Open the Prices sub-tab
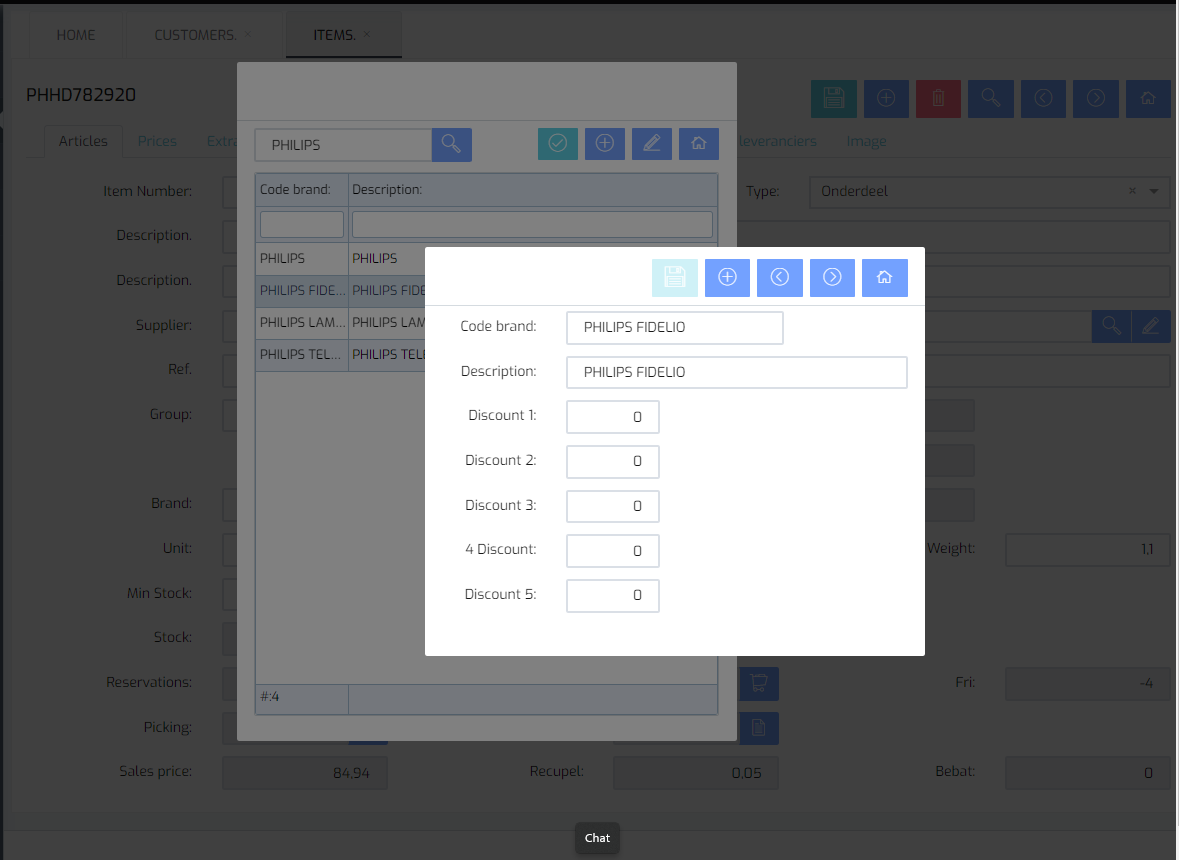 point(157,141)
